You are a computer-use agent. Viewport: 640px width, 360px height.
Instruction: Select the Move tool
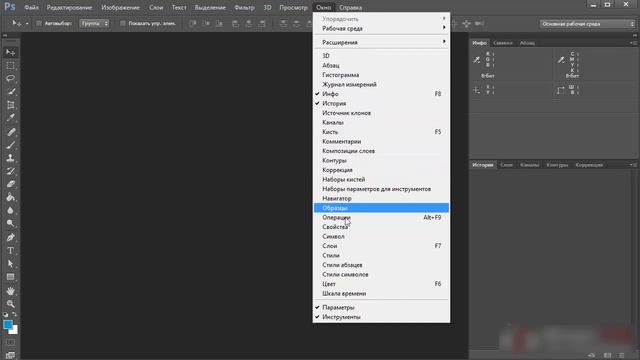coord(11,52)
